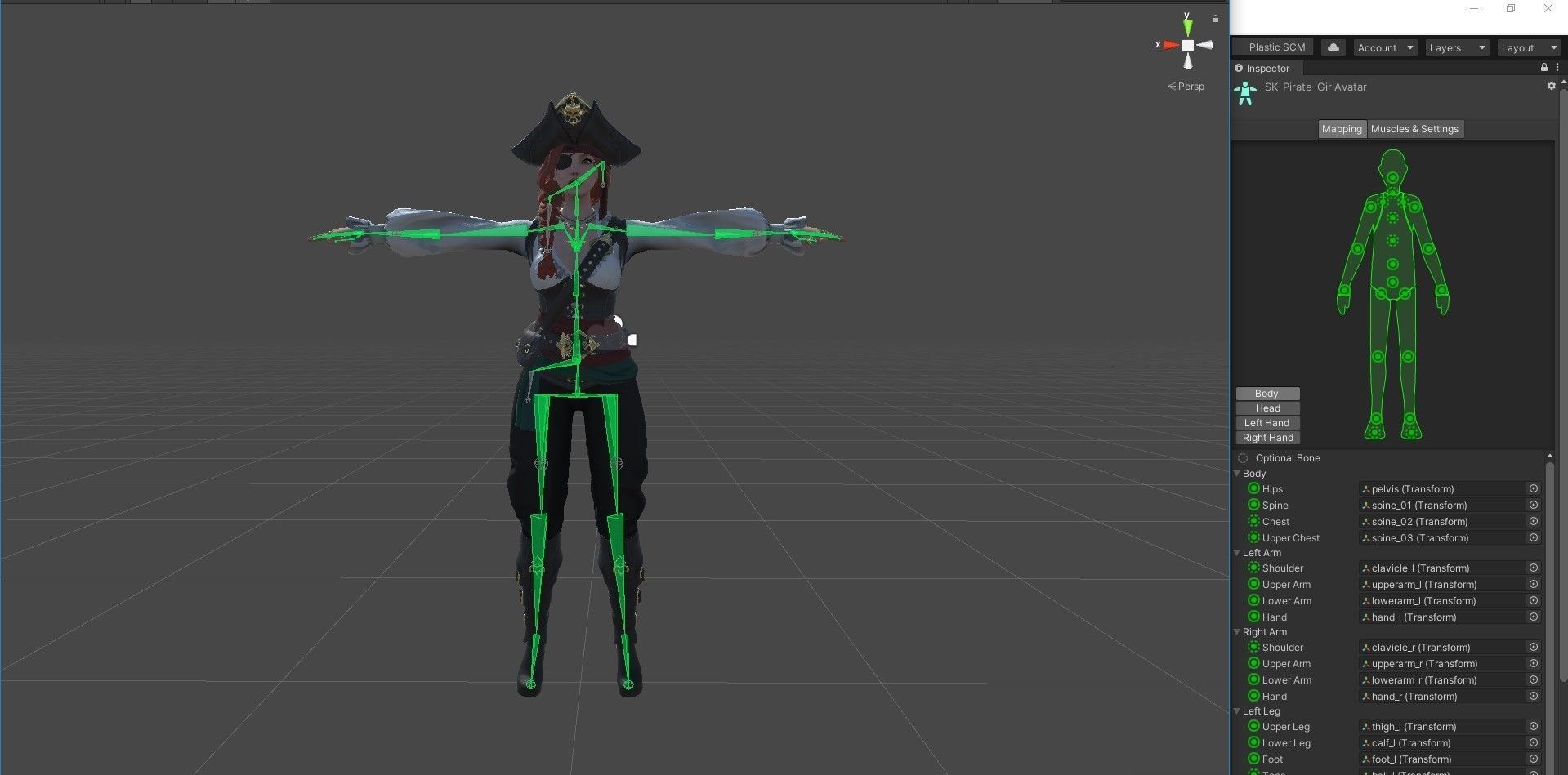
Task: Show the Left Hand mapping view
Action: (x=1267, y=423)
